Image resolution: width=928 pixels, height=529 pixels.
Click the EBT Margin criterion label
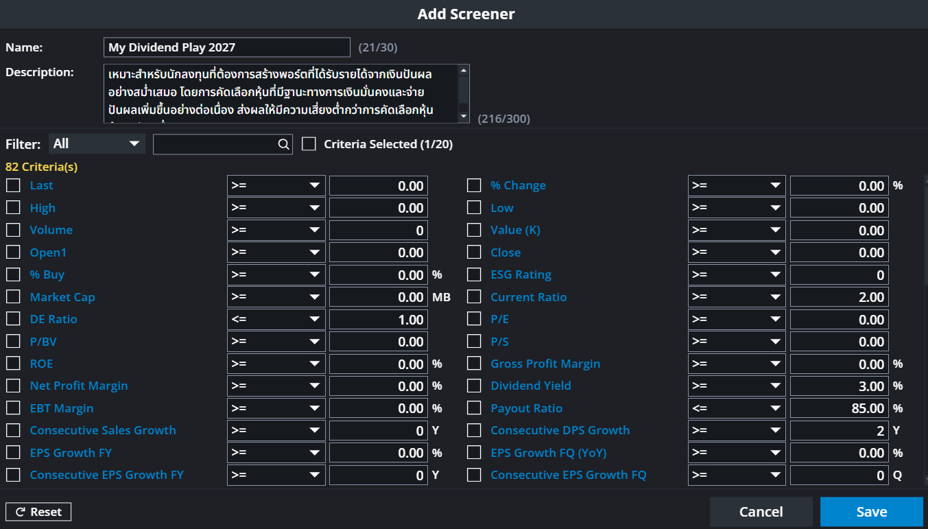tap(62, 408)
